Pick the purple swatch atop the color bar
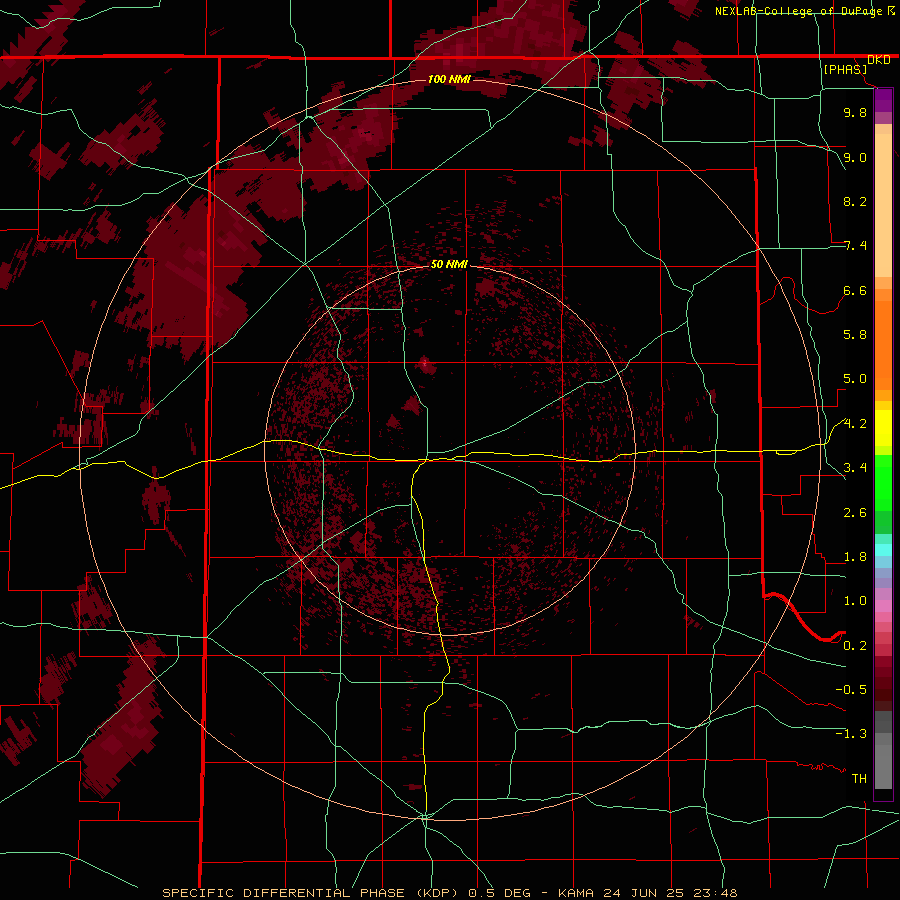The height and width of the screenshot is (900, 900). pyautogui.click(x=883, y=100)
